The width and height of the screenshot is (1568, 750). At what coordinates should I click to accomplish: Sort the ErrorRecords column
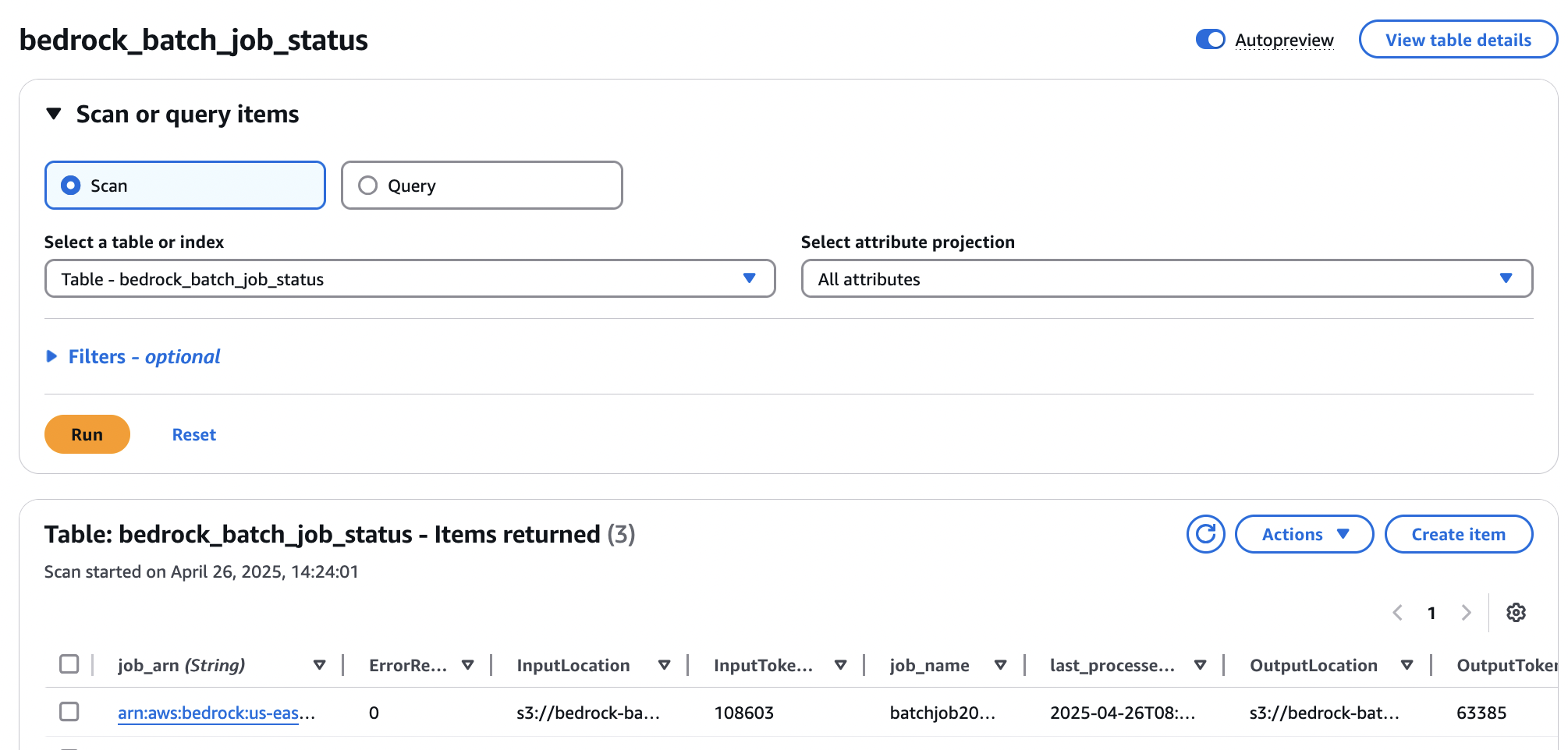pos(468,665)
